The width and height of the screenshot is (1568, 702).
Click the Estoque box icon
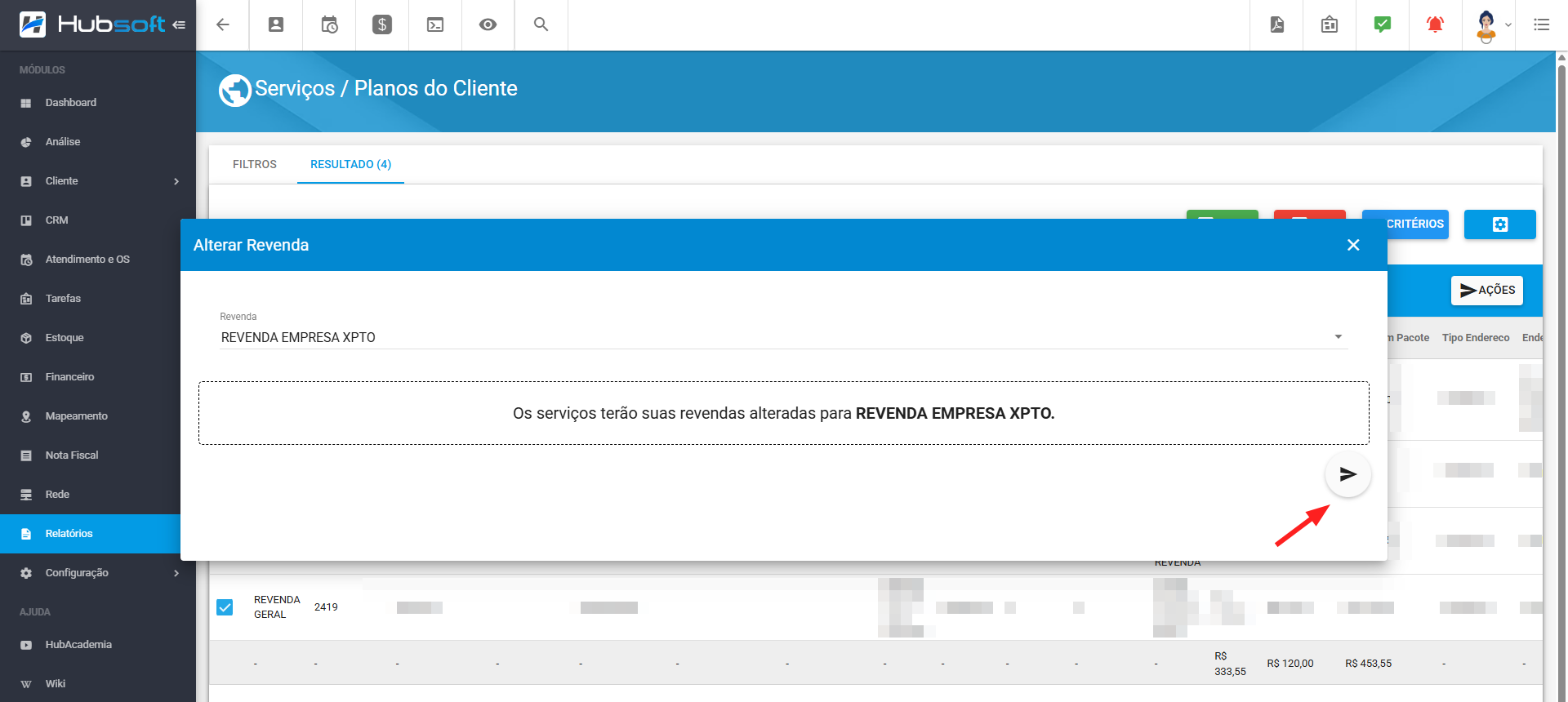[26, 338]
